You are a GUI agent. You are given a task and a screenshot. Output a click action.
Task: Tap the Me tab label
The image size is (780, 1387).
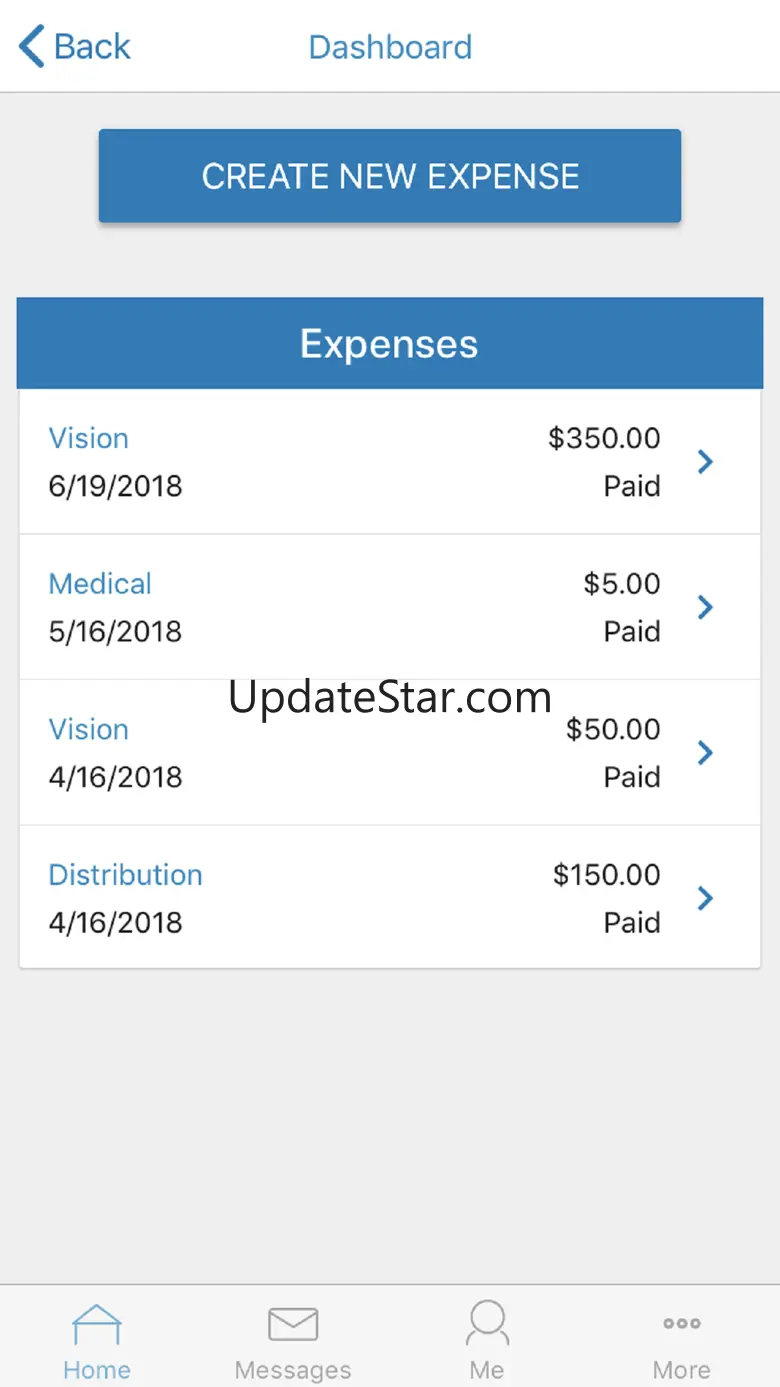click(x=487, y=1370)
